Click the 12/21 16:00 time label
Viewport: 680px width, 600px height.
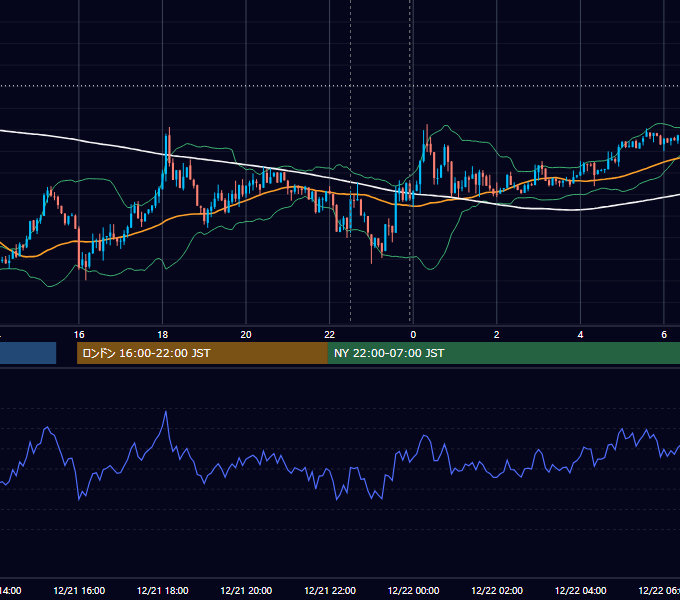click(x=79, y=590)
